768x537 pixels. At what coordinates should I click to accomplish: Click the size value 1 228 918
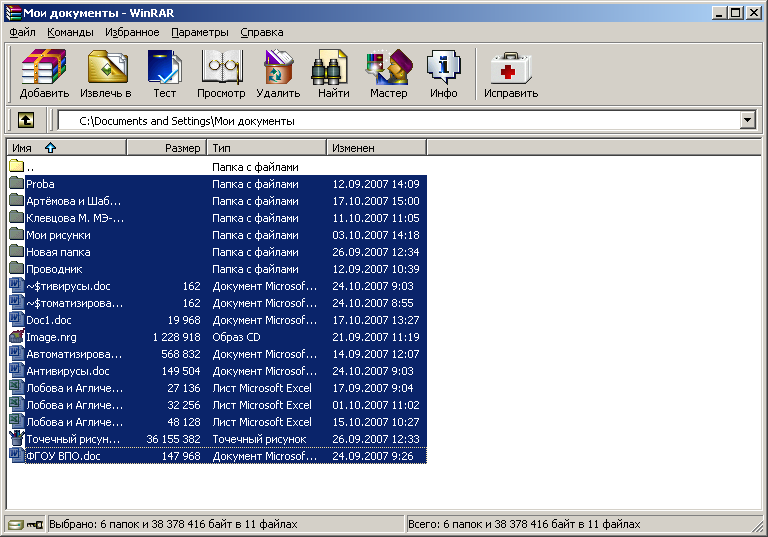(x=176, y=337)
